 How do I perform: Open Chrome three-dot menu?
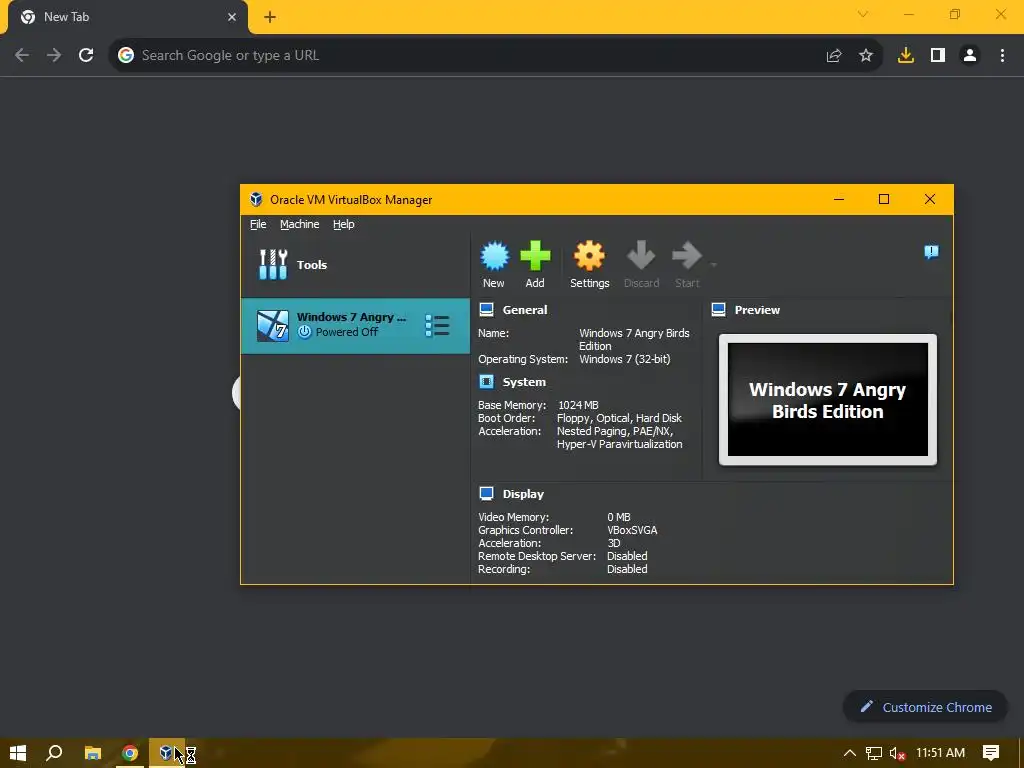pos(1002,56)
